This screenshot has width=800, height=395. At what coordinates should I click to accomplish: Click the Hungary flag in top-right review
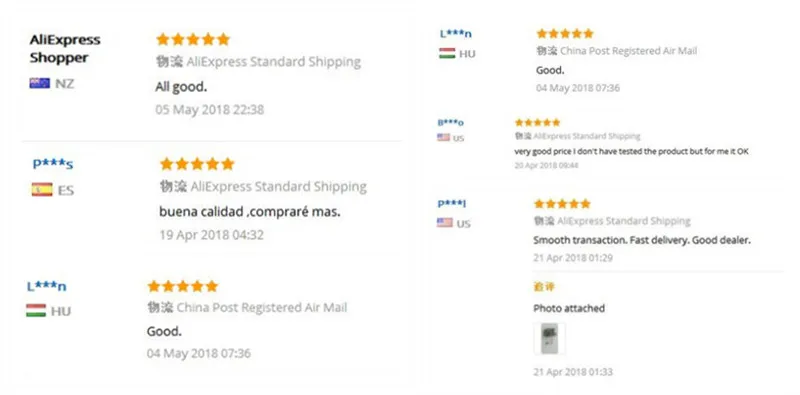click(447, 53)
